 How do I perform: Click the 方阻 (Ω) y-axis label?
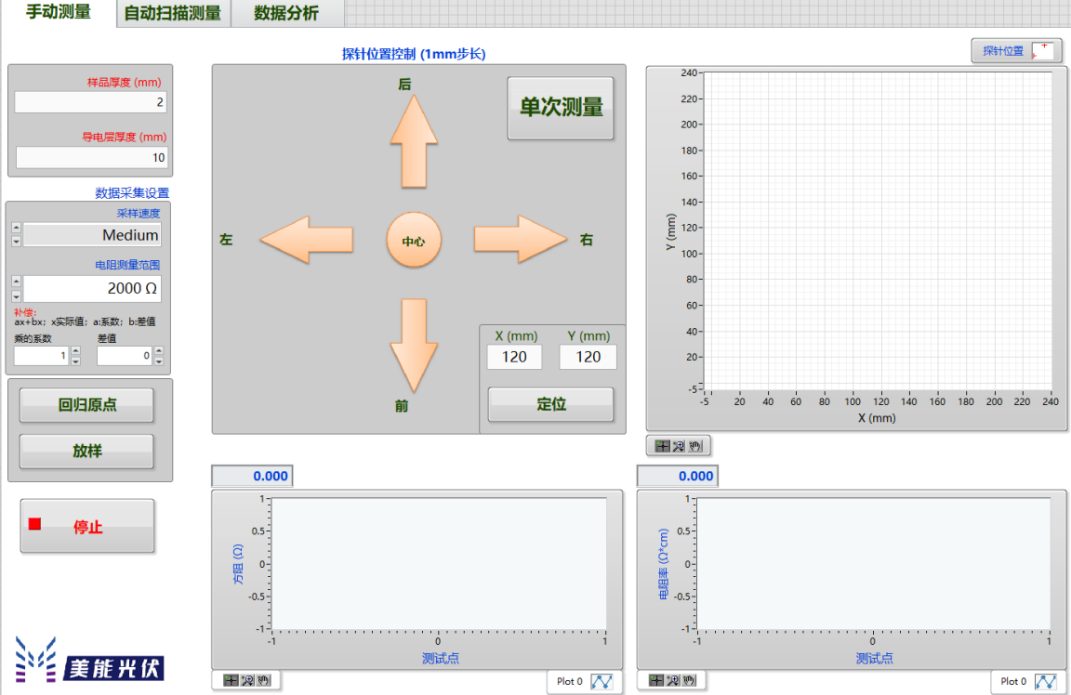[238, 564]
